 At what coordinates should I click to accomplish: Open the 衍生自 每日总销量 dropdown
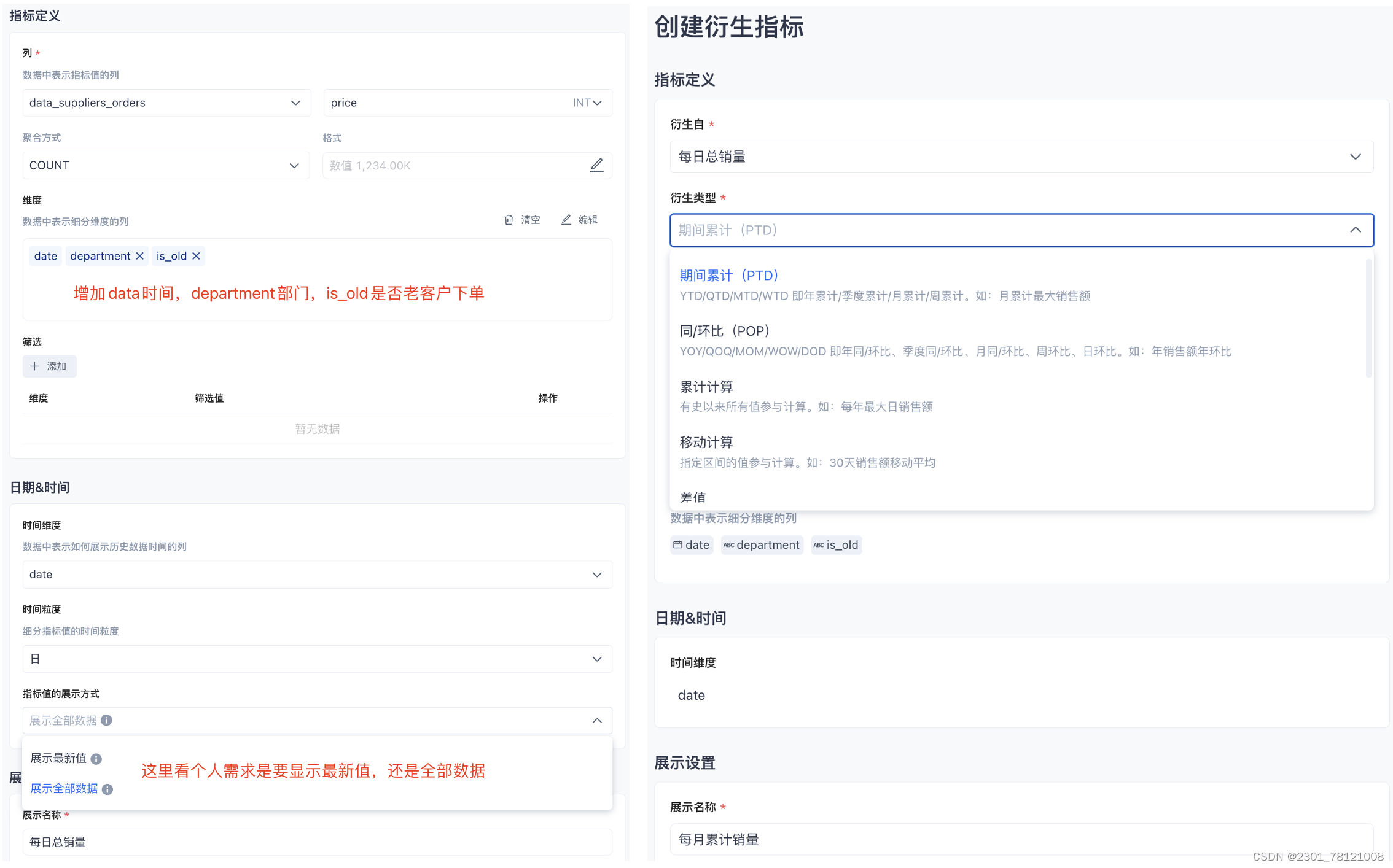(x=1021, y=157)
